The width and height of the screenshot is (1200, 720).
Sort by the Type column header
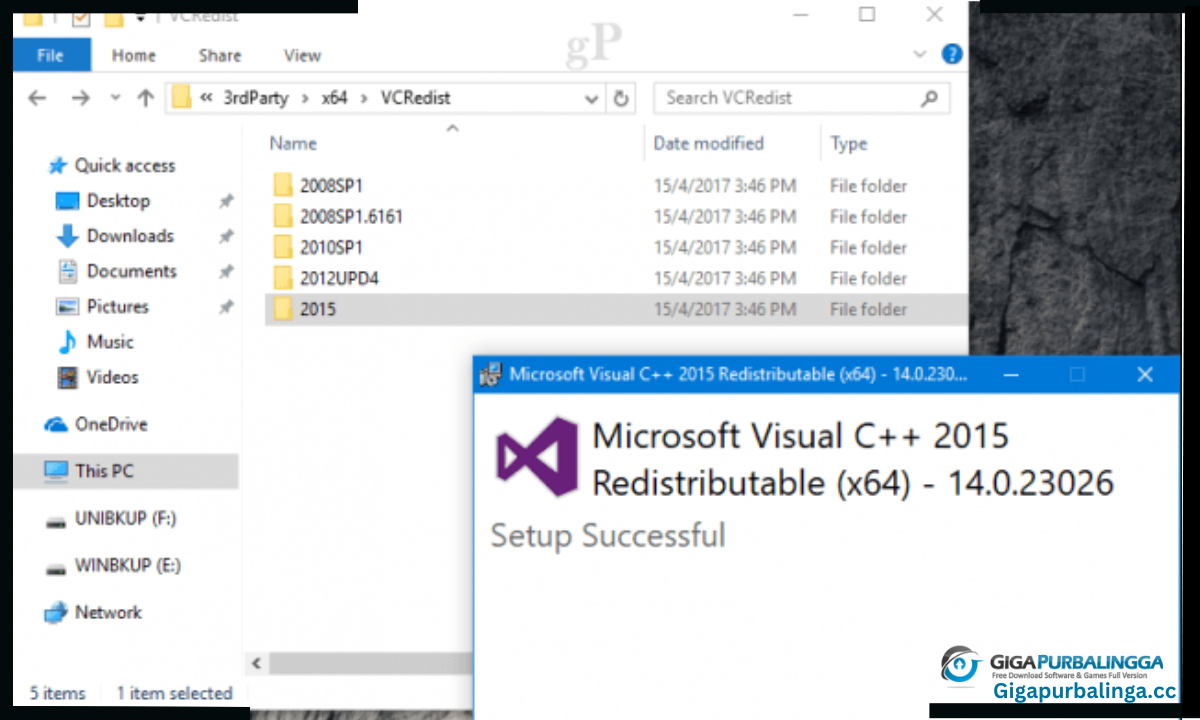[848, 144]
